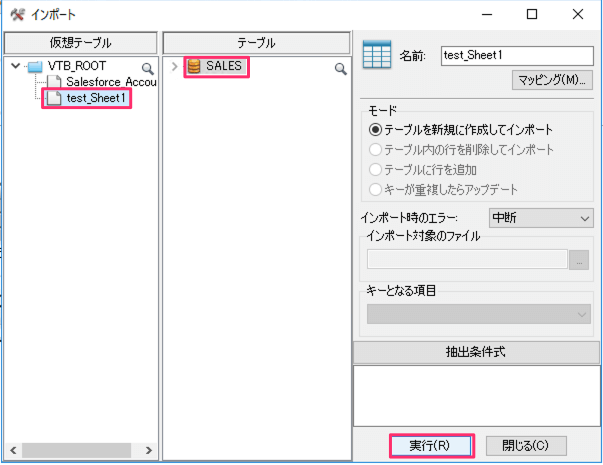Click the scroll left arrow in virtual table panel

pos(13,450)
